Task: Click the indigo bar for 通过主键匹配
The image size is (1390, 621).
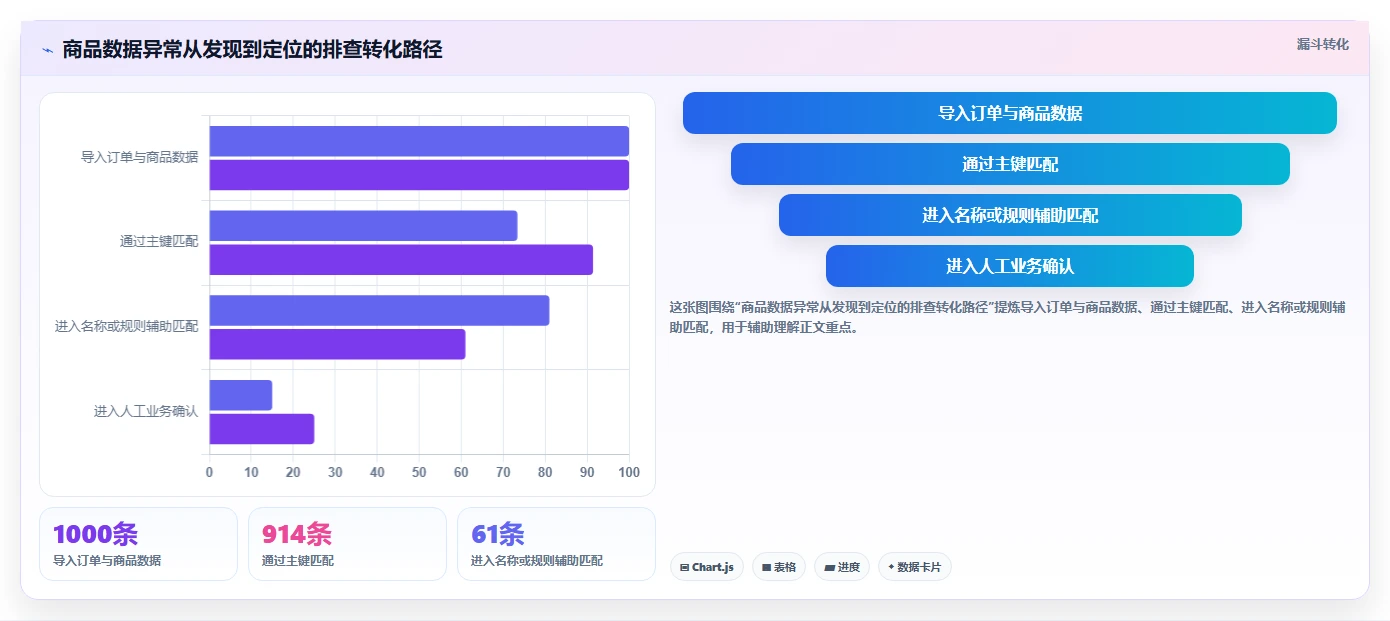Action: [363, 225]
